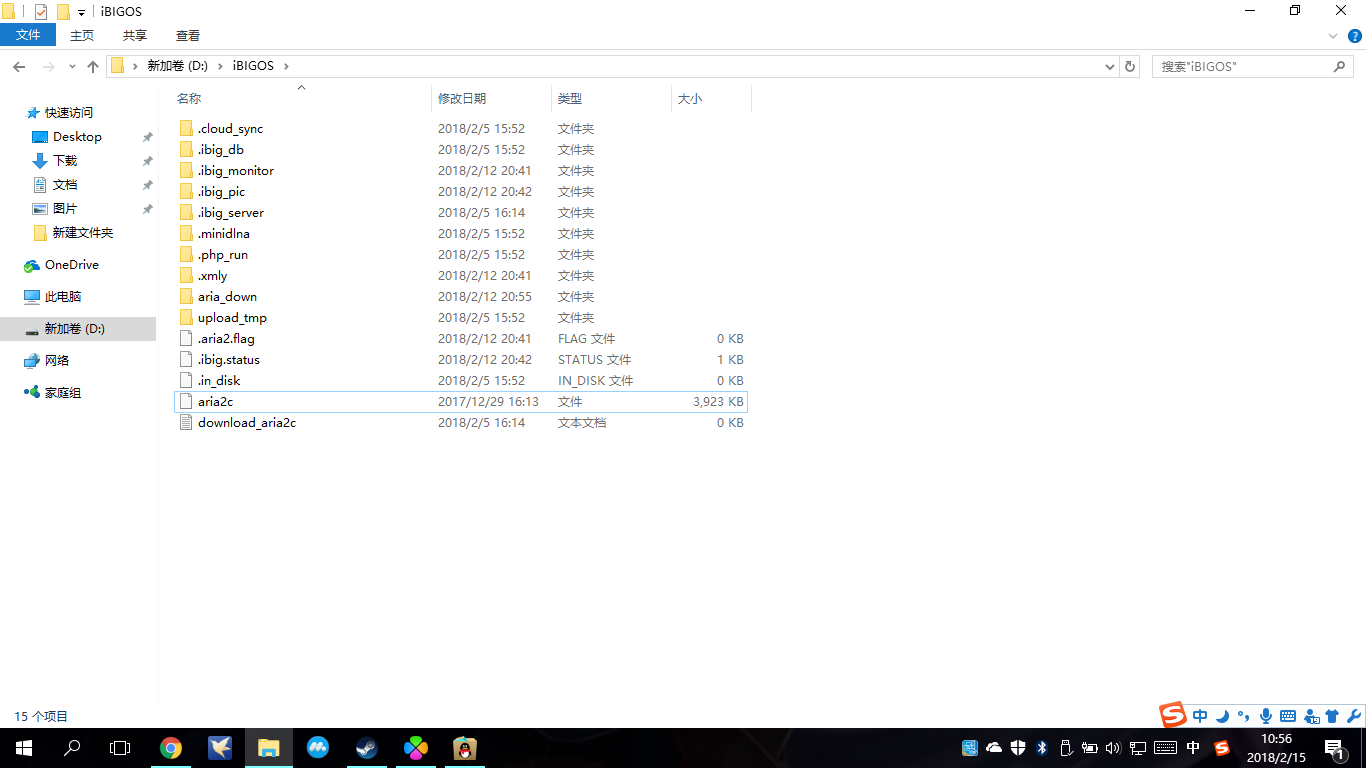Select the .ibig_pic folder
This screenshot has height=768, width=1366.
(x=221, y=192)
